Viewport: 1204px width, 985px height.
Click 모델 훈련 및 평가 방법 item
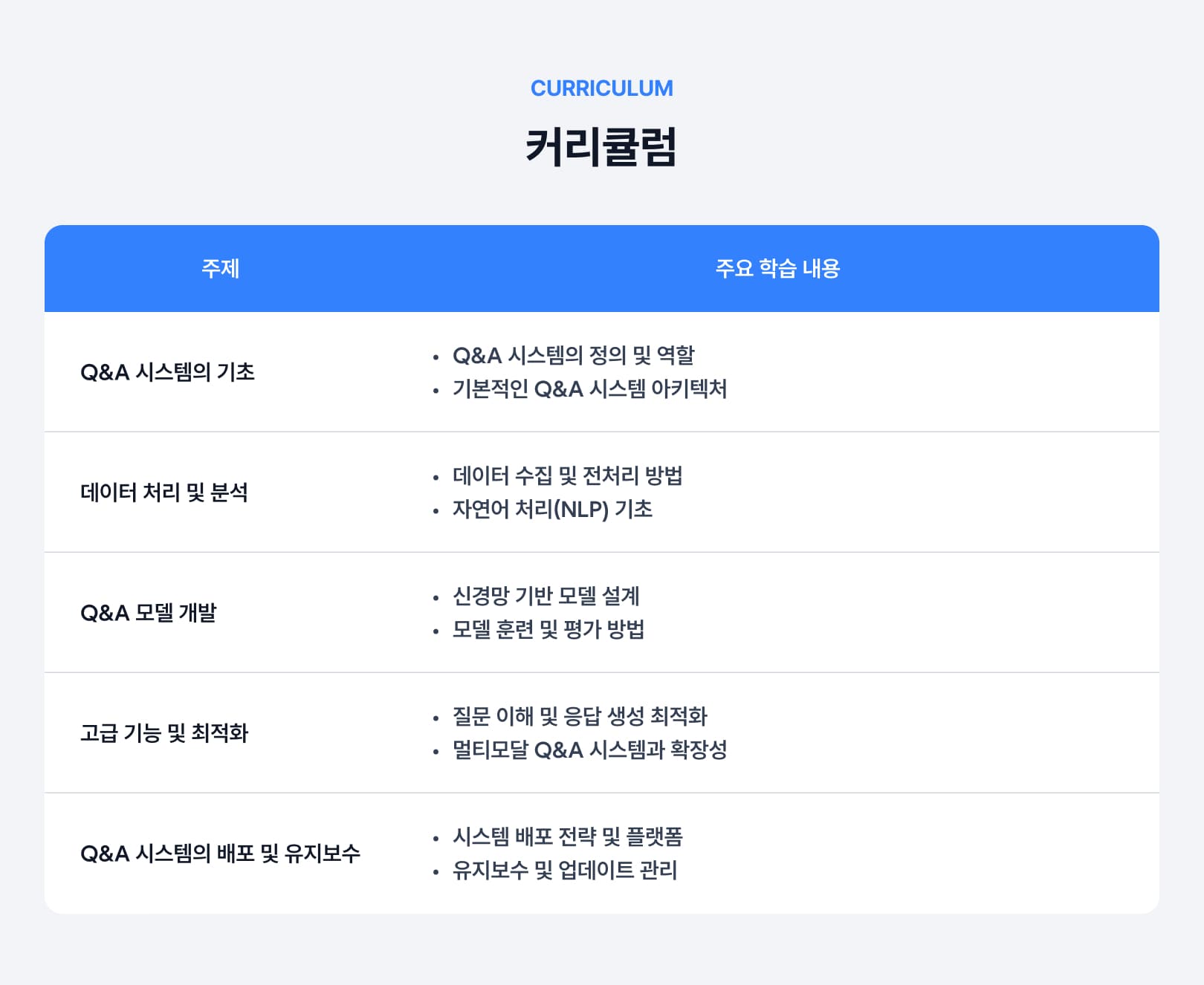(548, 629)
